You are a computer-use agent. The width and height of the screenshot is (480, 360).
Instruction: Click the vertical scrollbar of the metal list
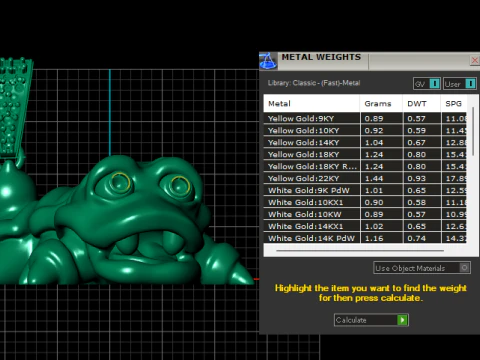[473, 131]
